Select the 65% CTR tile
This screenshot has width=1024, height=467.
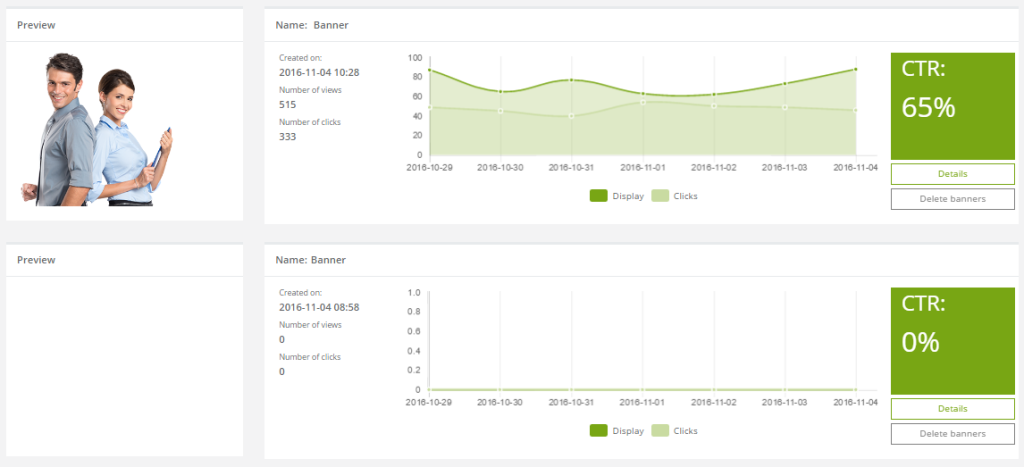click(x=953, y=106)
